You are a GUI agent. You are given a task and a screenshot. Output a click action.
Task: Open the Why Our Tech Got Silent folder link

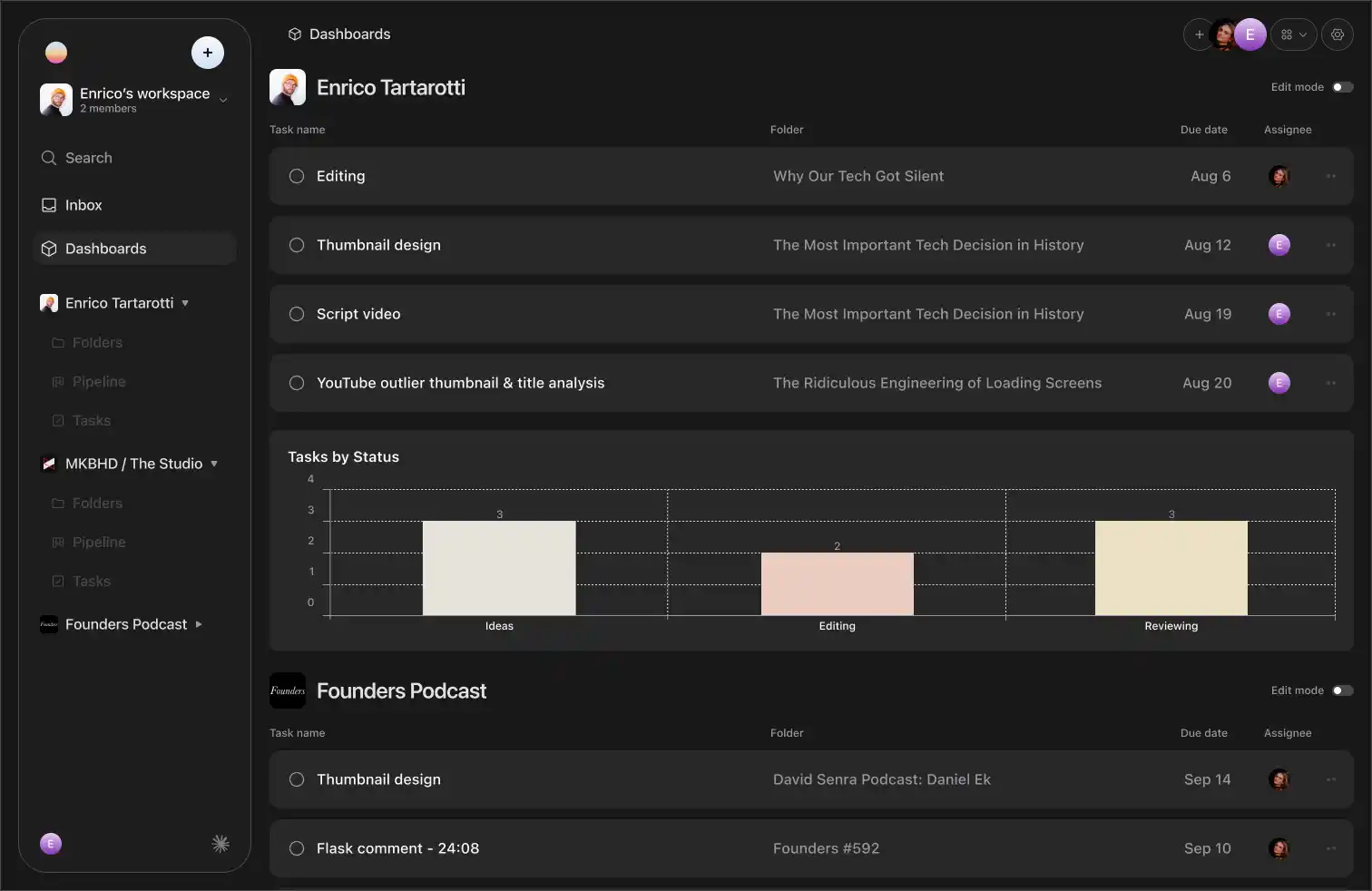pos(857,176)
